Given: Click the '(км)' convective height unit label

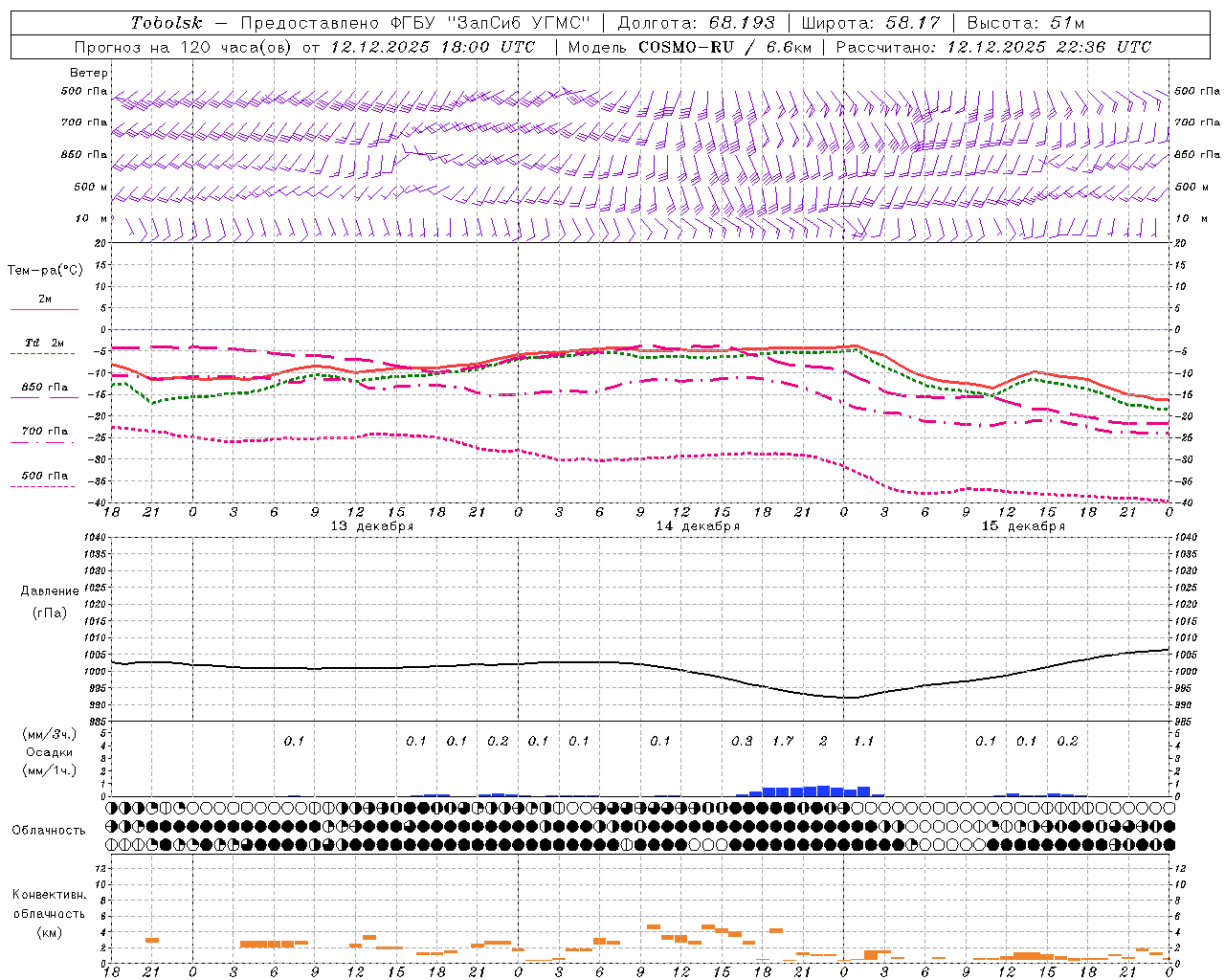Looking at the screenshot, I should (x=49, y=932).
